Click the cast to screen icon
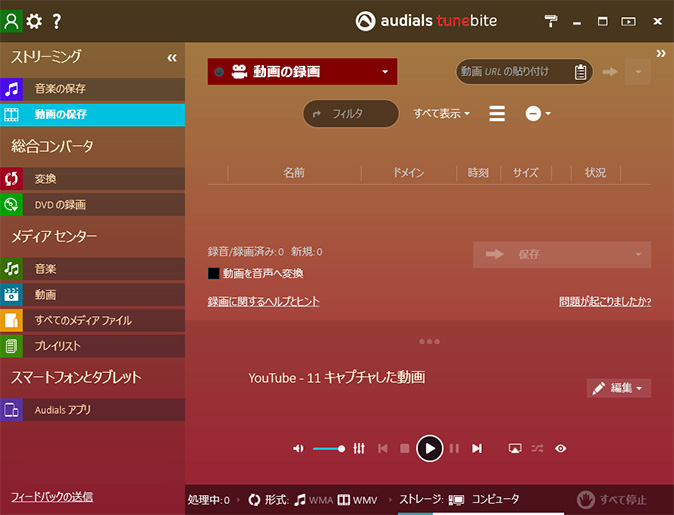 (x=515, y=449)
